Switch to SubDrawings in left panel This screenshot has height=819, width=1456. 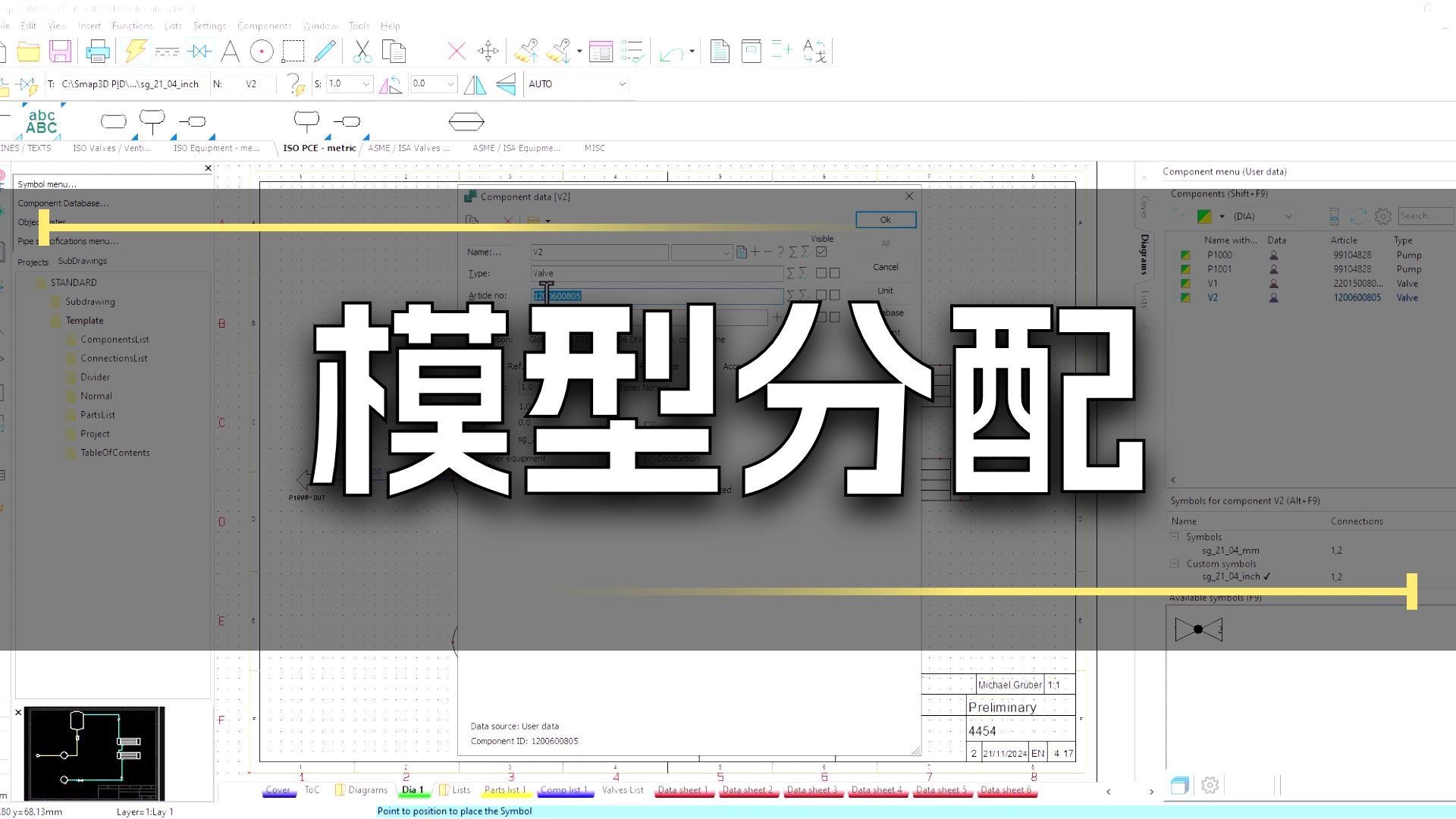[x=83, y=261]
